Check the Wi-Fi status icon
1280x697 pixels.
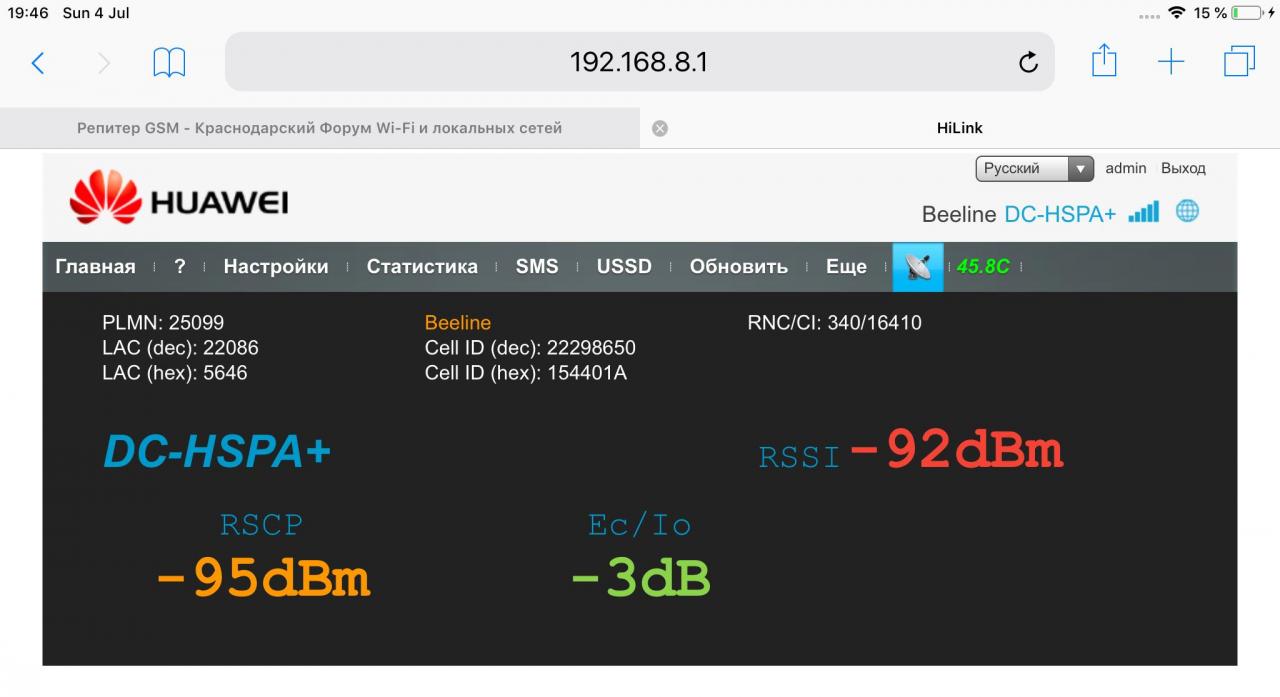(1176, 13)
